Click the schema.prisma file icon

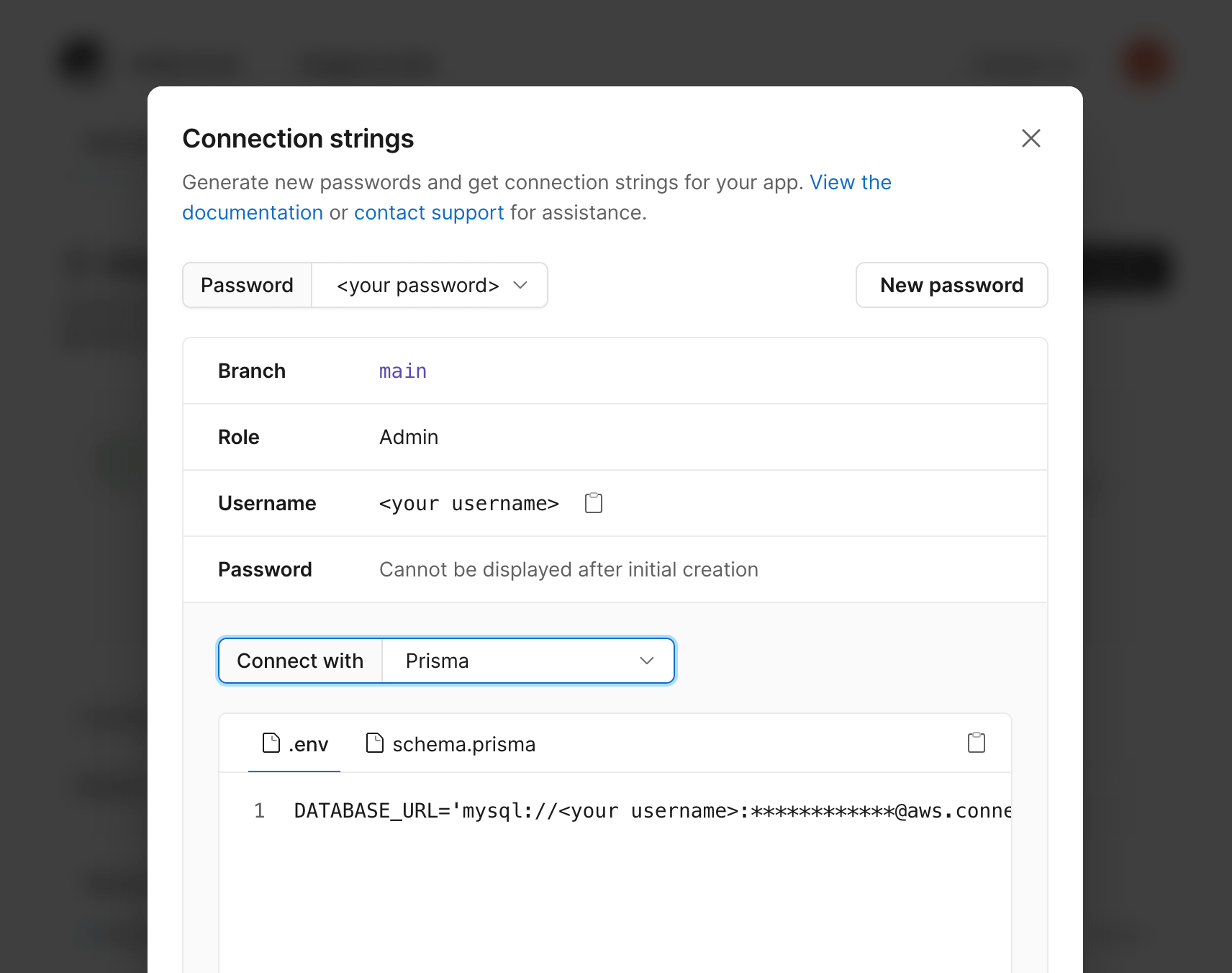point(374,743)
